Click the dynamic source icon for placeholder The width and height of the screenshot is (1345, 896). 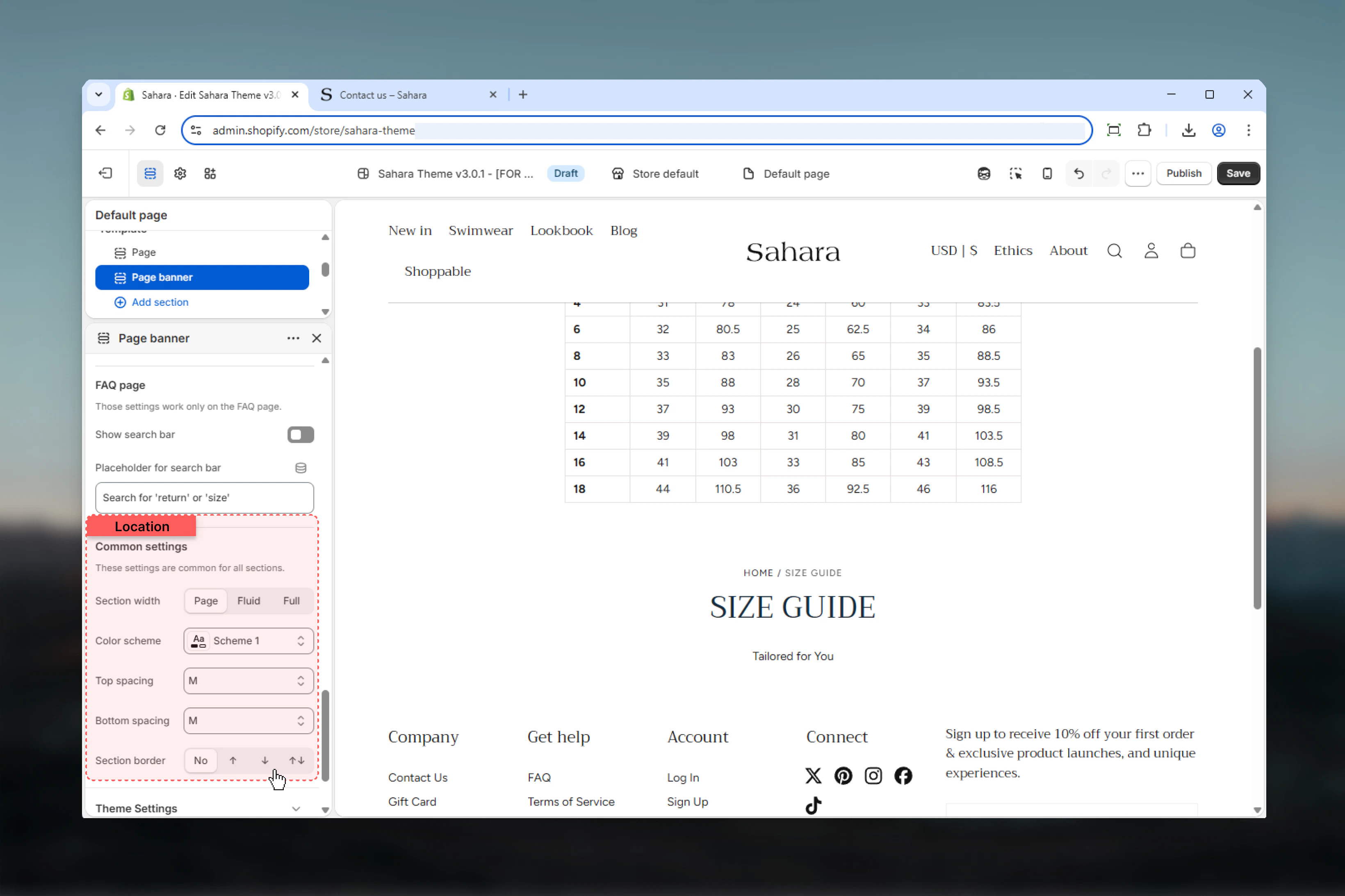tap(301, 468)
